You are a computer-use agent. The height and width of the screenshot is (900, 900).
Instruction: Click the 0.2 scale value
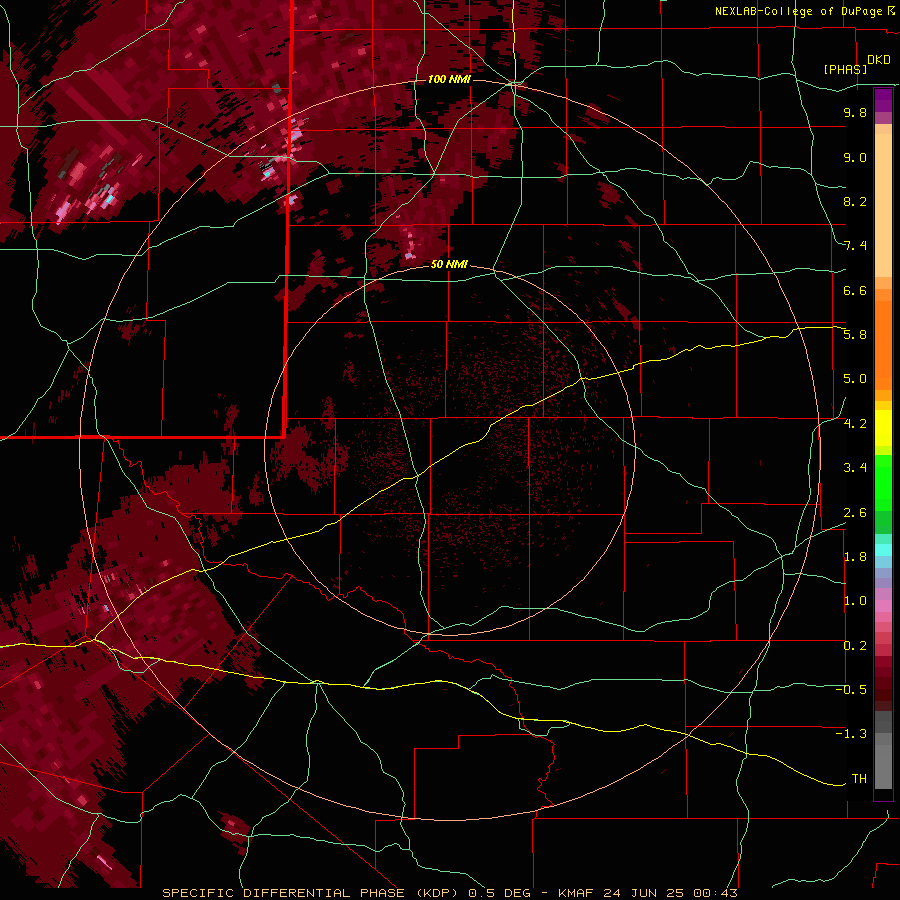point(855,646)
